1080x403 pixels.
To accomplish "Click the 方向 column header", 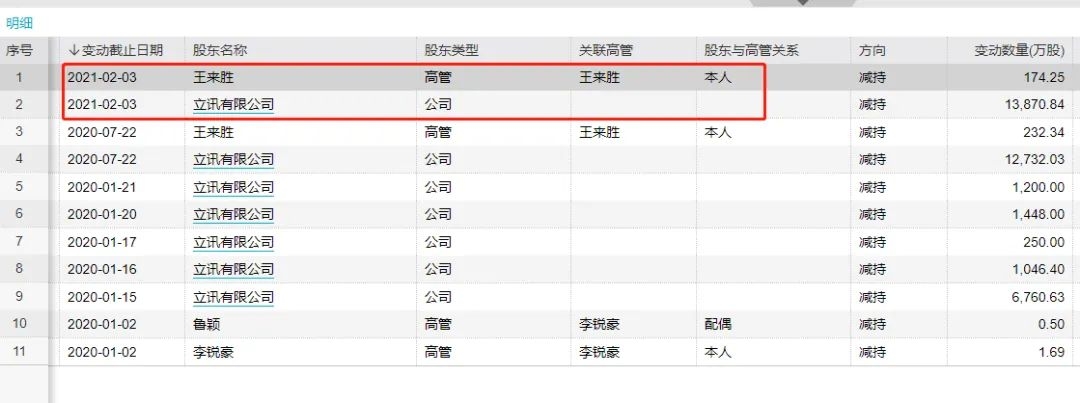I will (872, 50).
